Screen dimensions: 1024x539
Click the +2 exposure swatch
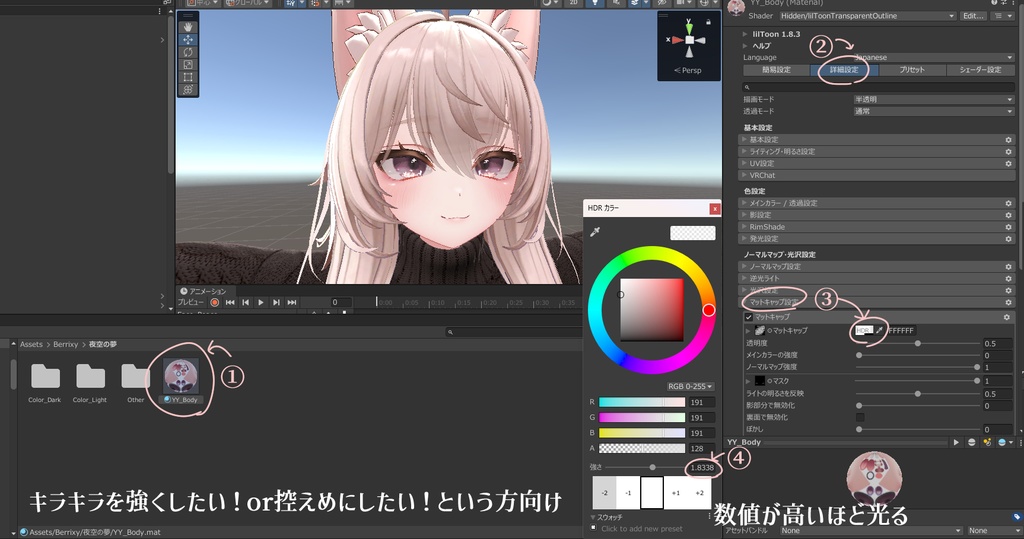[699, 493]
